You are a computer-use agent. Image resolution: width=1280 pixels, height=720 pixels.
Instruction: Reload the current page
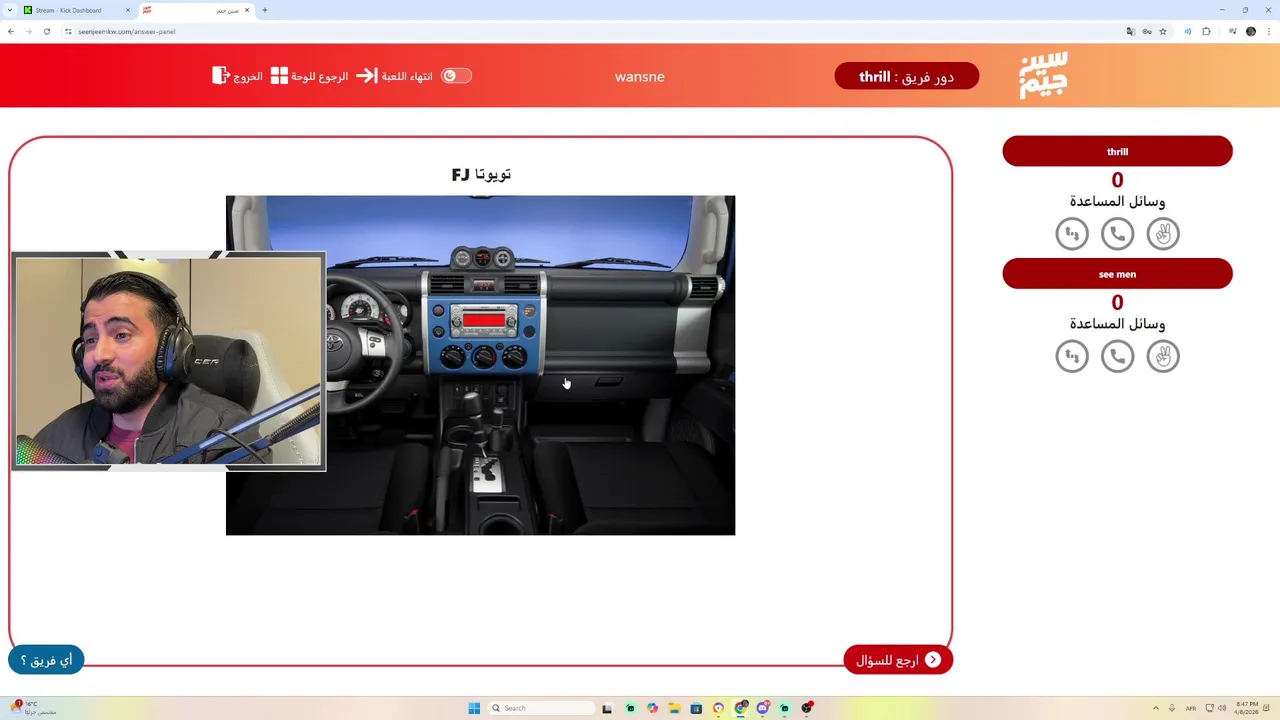click(47, 31)
